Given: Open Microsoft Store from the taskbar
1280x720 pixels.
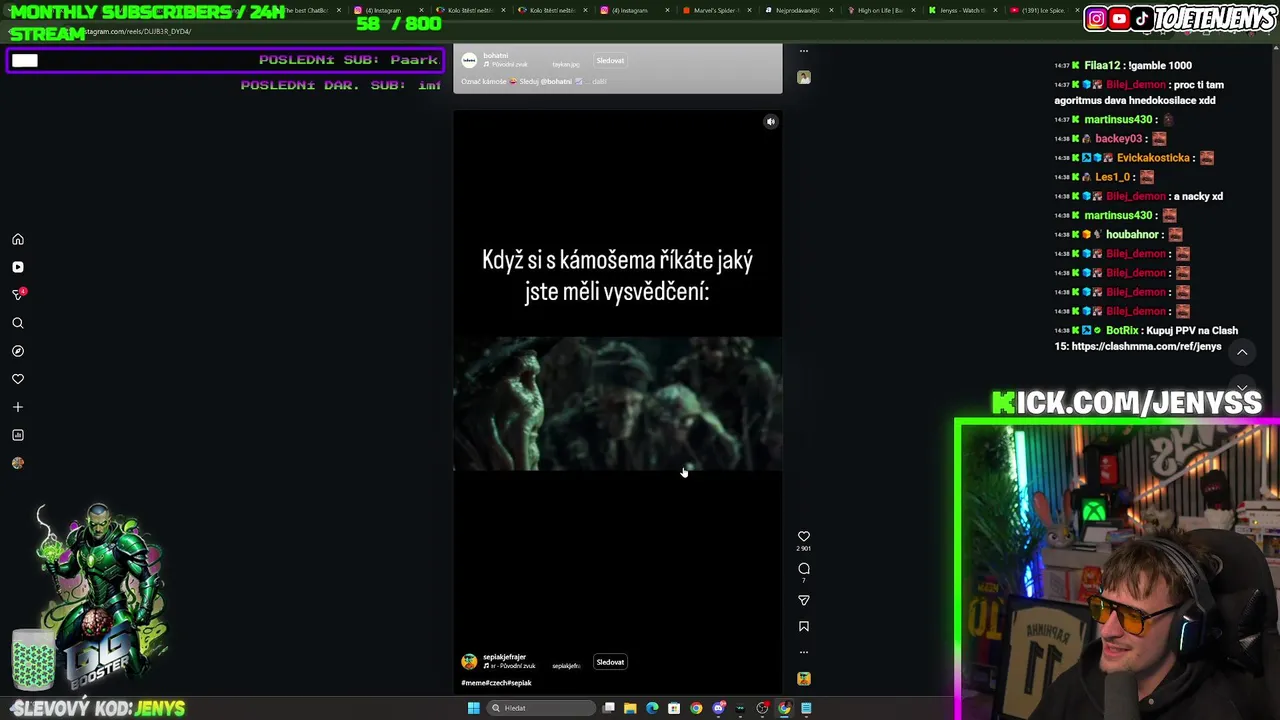Looking at the screenshot, I should click(x=674, y=708).
